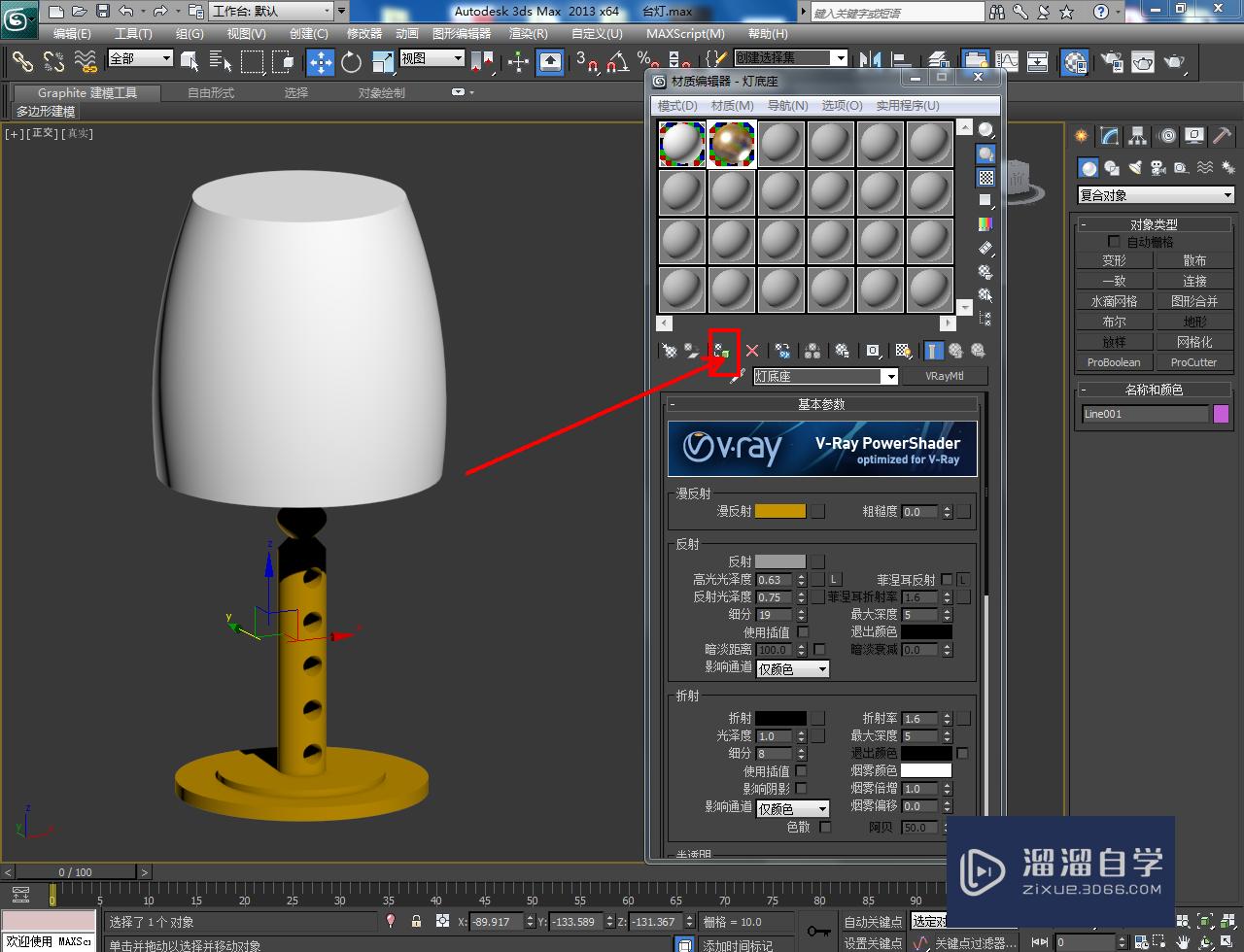Click the red X reset material icon

[752, 351]
